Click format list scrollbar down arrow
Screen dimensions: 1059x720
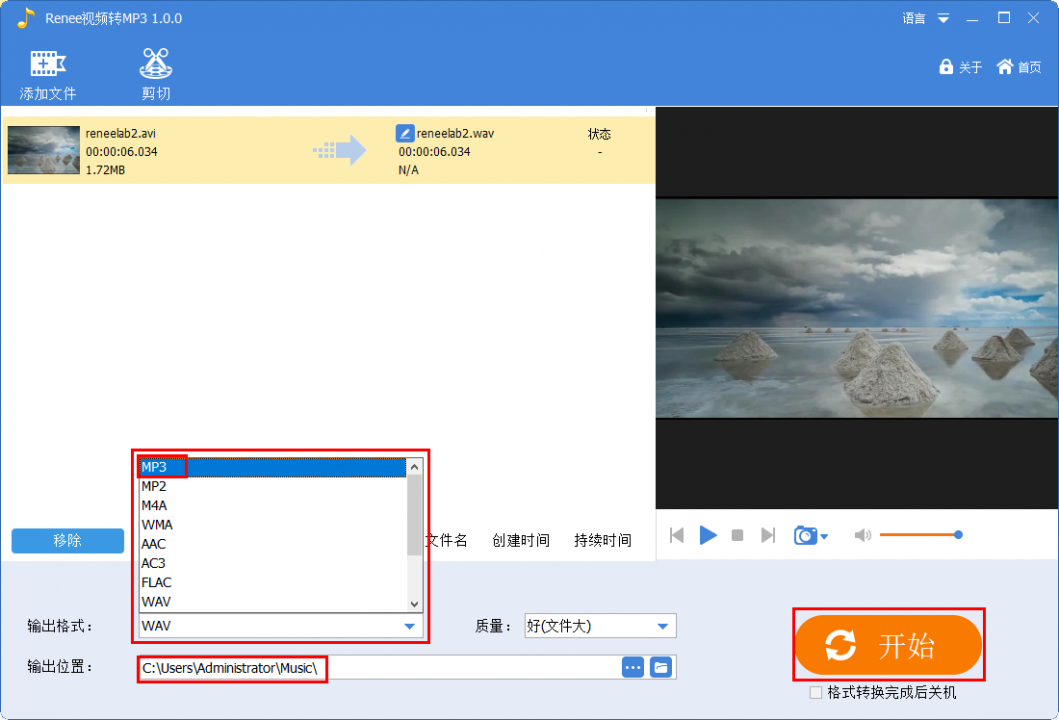[415, 604]
